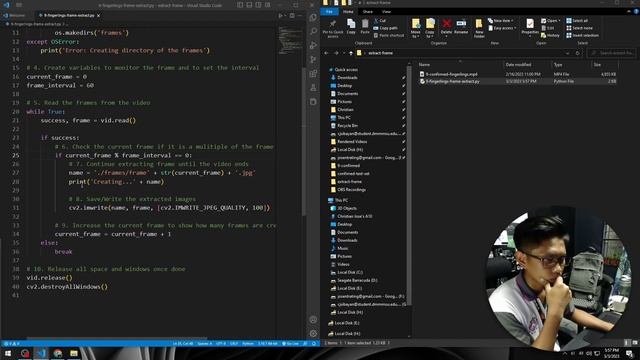
Task: Open Chrome from the taskbar
Action: (x=58, y=353)
